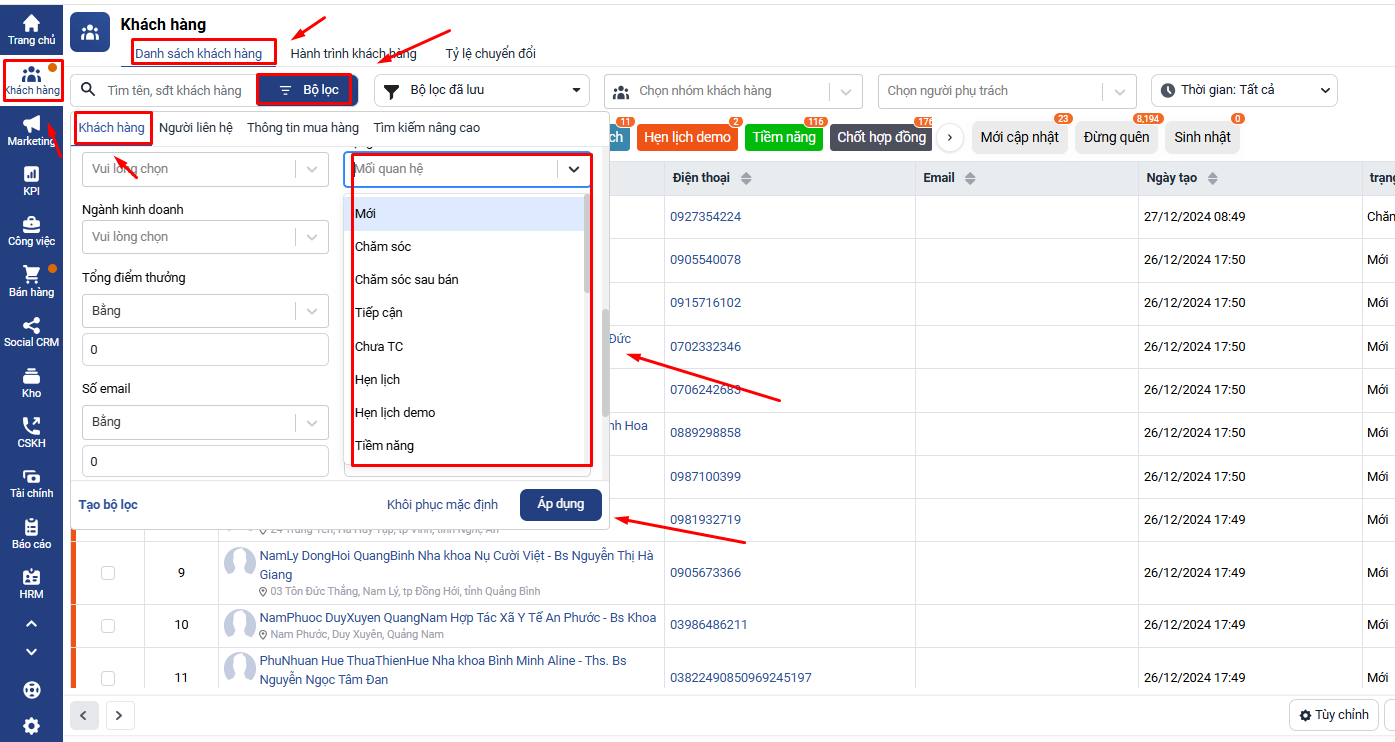Viewport: 1395px width, 742px height.
Task: Switch to Hành trình khách hàng tab
Action: [x=353, y=53]
